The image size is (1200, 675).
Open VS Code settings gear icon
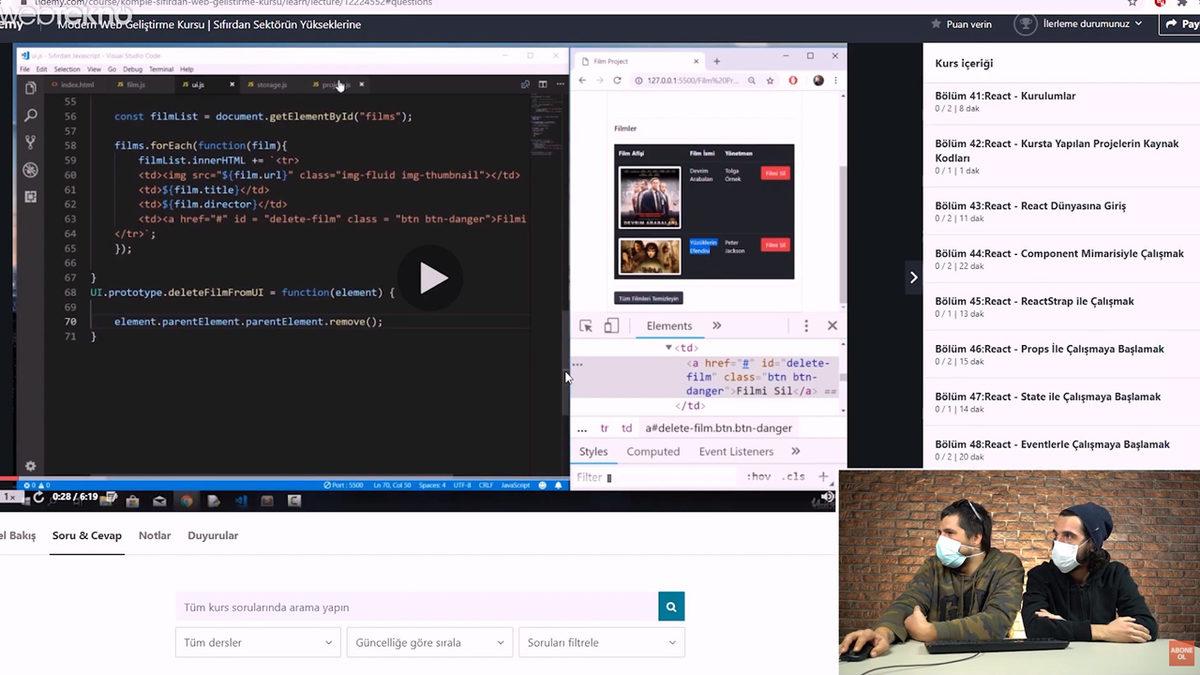click(x=30, y=466)
